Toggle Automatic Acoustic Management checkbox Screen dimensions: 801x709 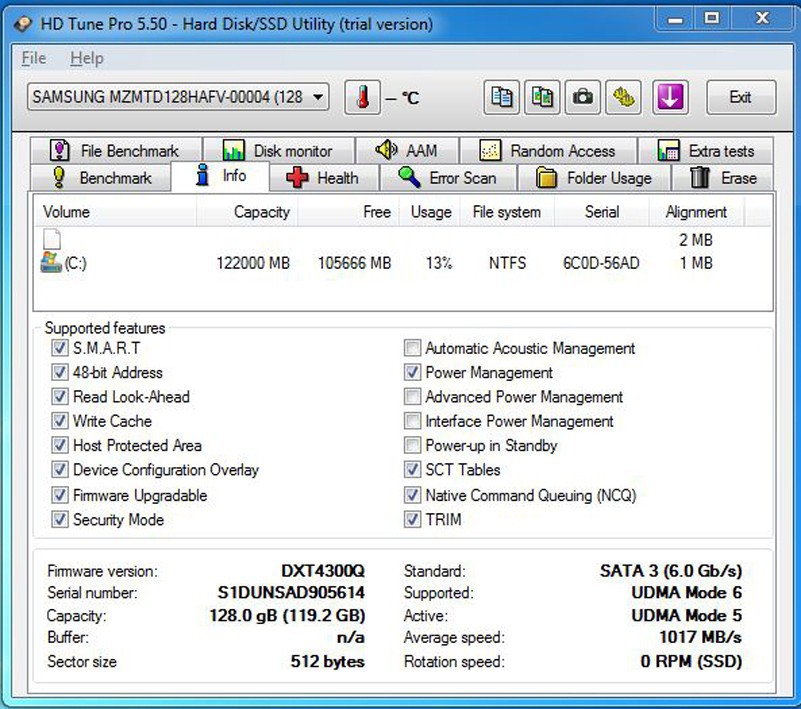tap(412, 349)
